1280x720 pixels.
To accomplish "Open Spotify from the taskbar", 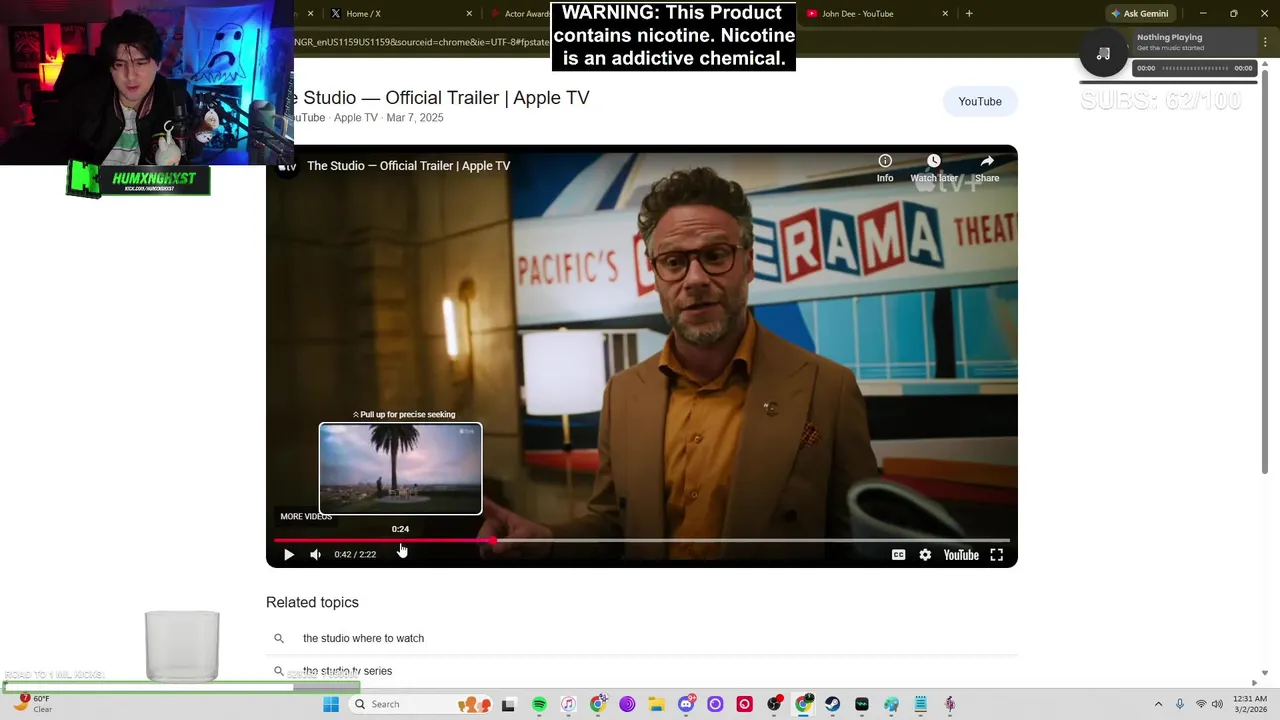I will click(539, 705).
